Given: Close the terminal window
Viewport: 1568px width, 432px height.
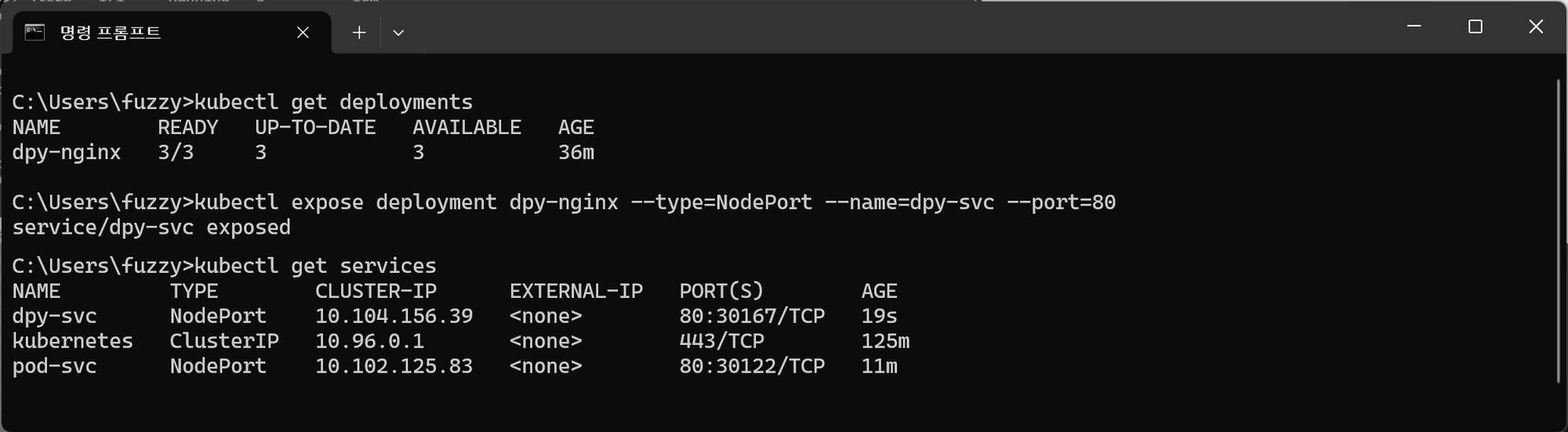Looking at the screenshot, I should click(1536, 27).
